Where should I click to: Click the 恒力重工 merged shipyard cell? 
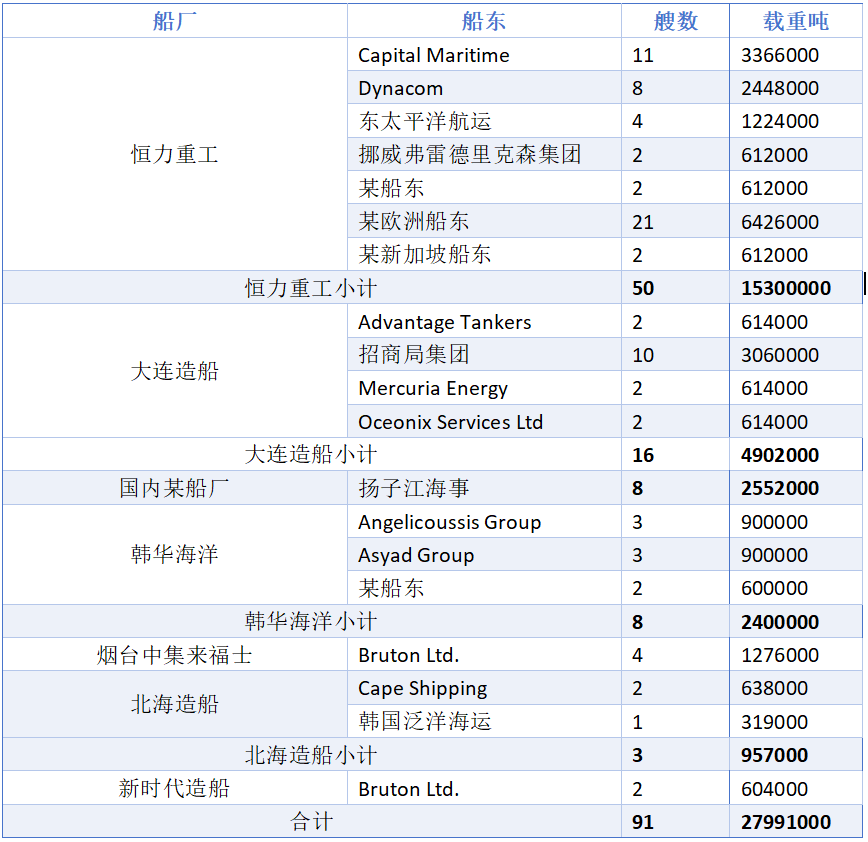174,155
